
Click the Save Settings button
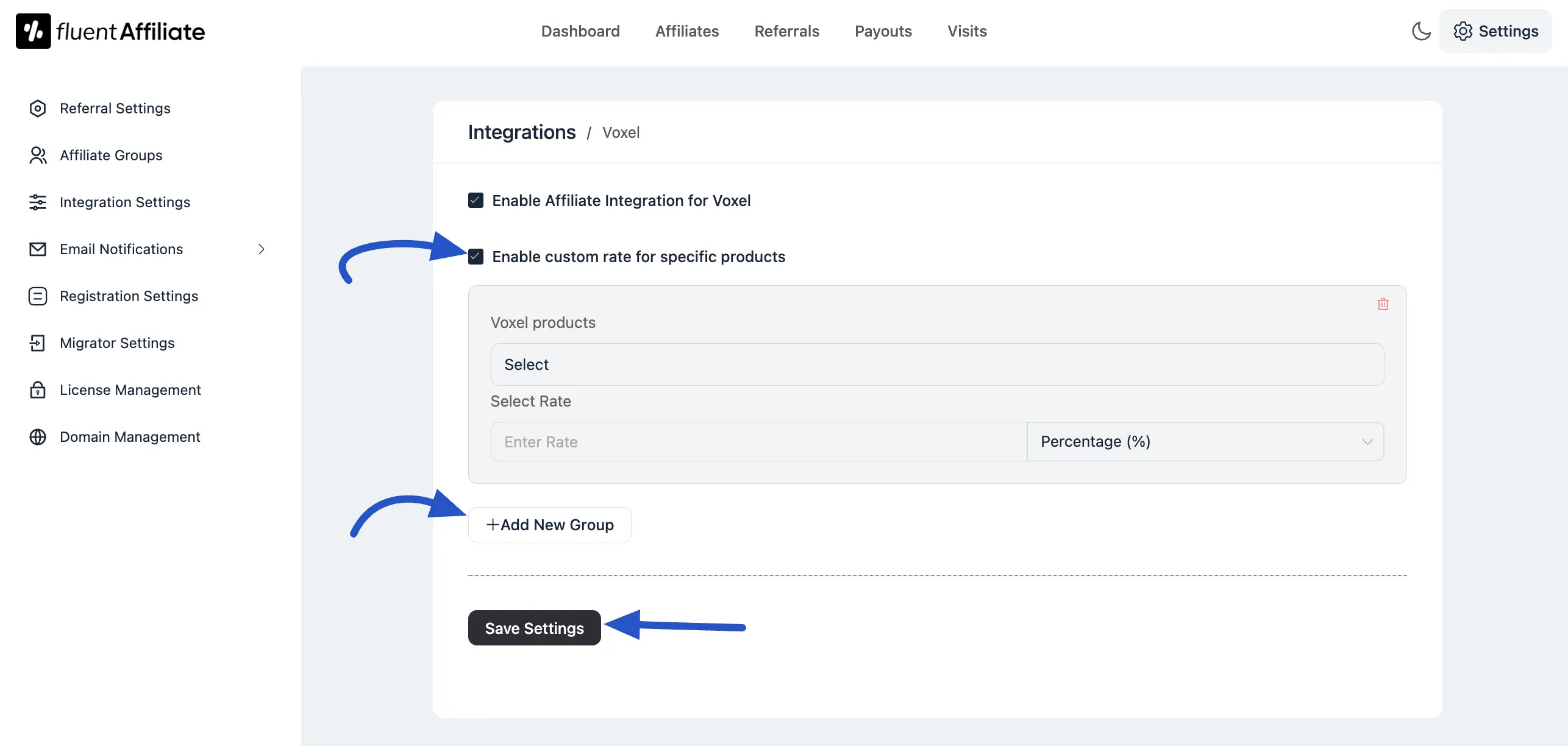pos(534,628)
